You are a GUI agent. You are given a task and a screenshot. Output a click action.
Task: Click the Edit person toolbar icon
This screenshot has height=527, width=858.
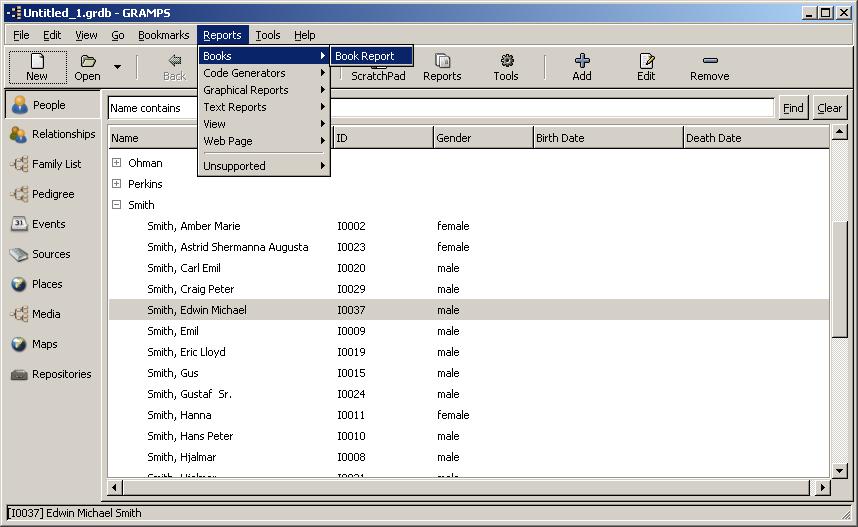(646, 67)
